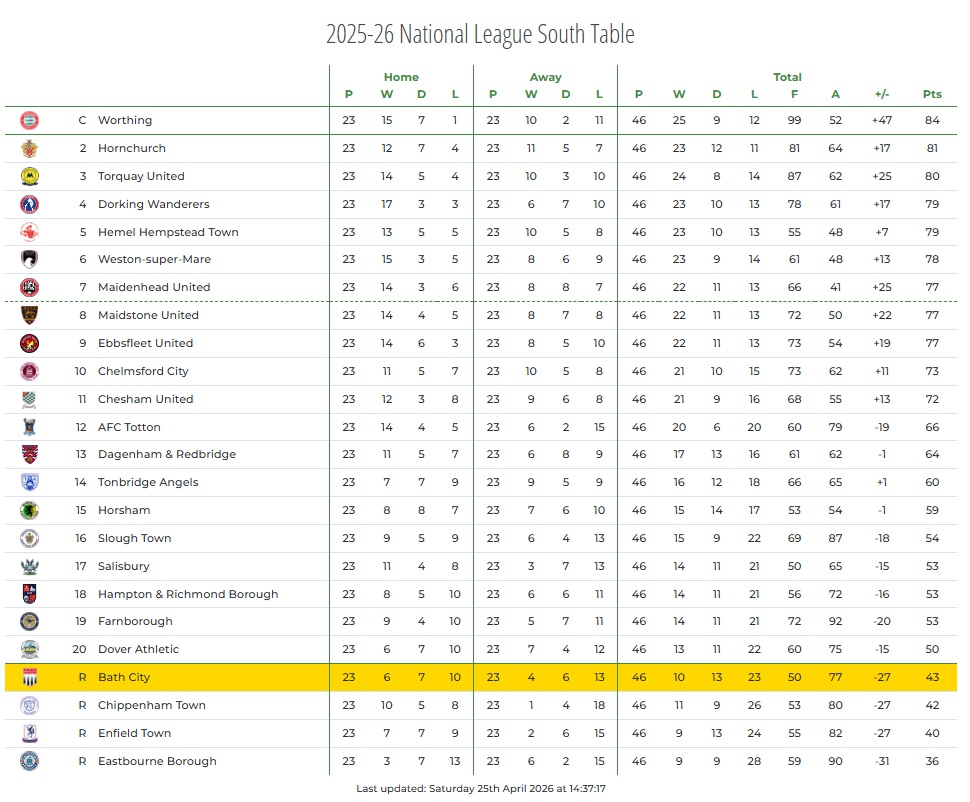Click the Home column group header
This screenshot has width=970, height=802.
point(401,77)
